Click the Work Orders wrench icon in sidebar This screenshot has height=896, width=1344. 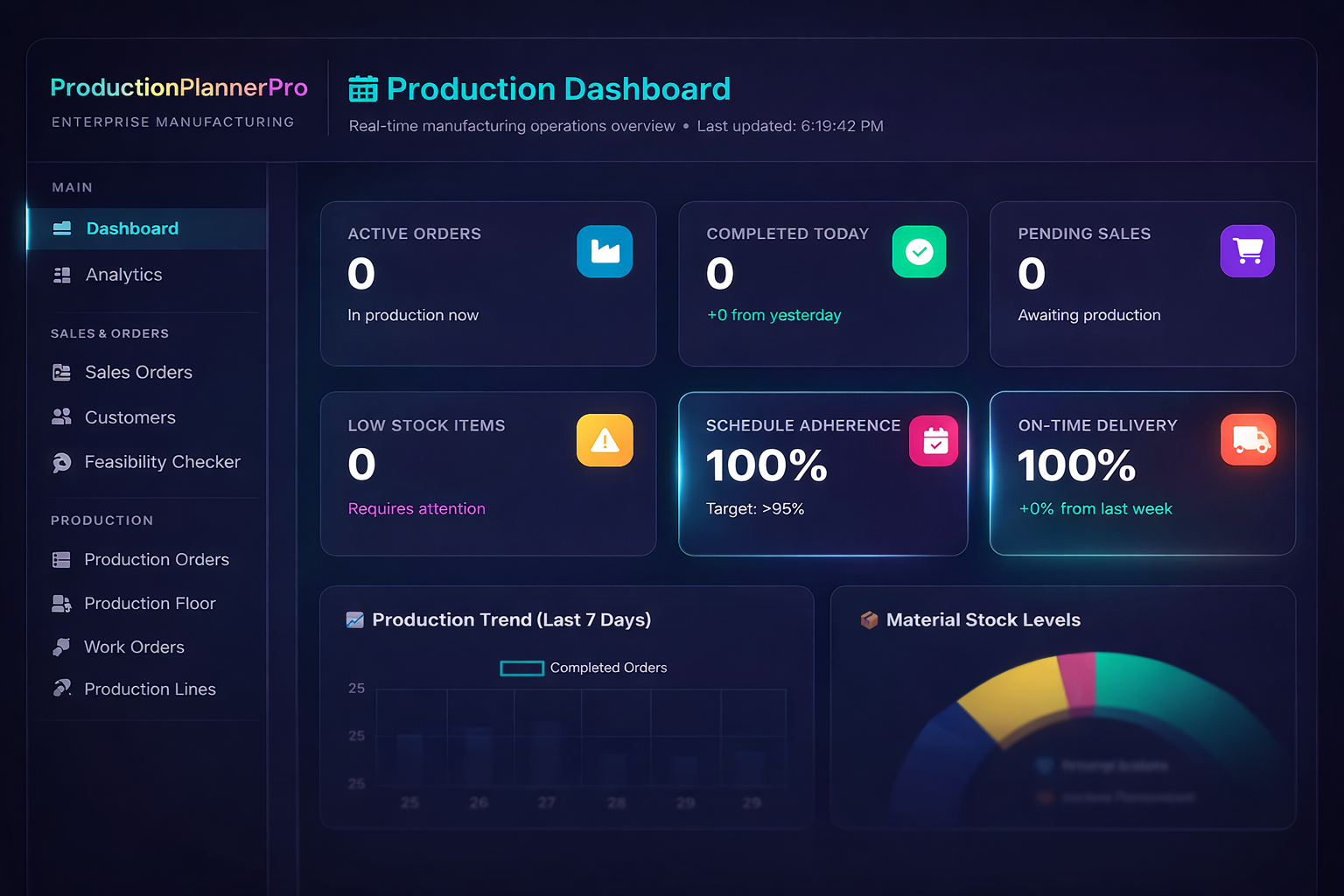point(61,647)
